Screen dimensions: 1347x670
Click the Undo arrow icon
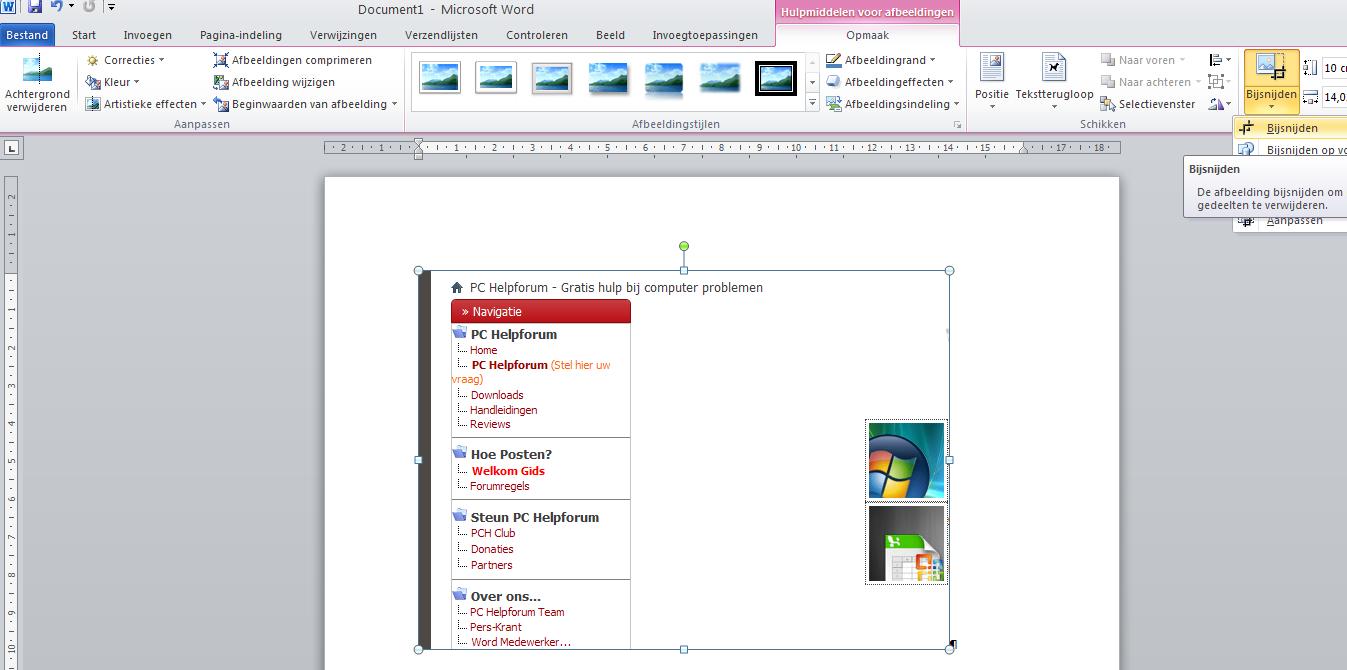(x=57, y=7)
